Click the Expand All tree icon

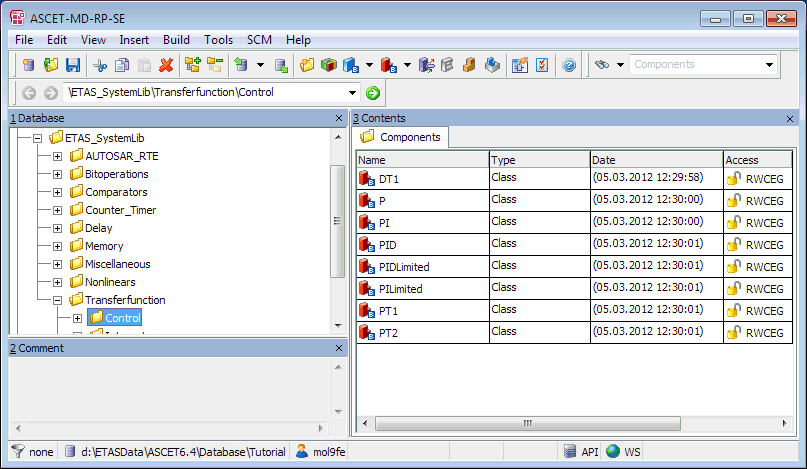(192, 65)
